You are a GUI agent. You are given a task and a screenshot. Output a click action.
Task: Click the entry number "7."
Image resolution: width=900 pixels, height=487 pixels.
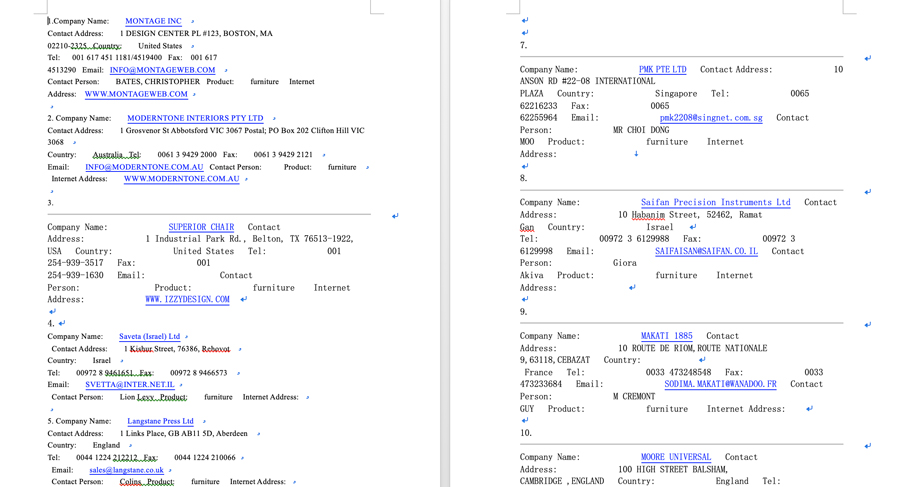(x=523, y=45)
